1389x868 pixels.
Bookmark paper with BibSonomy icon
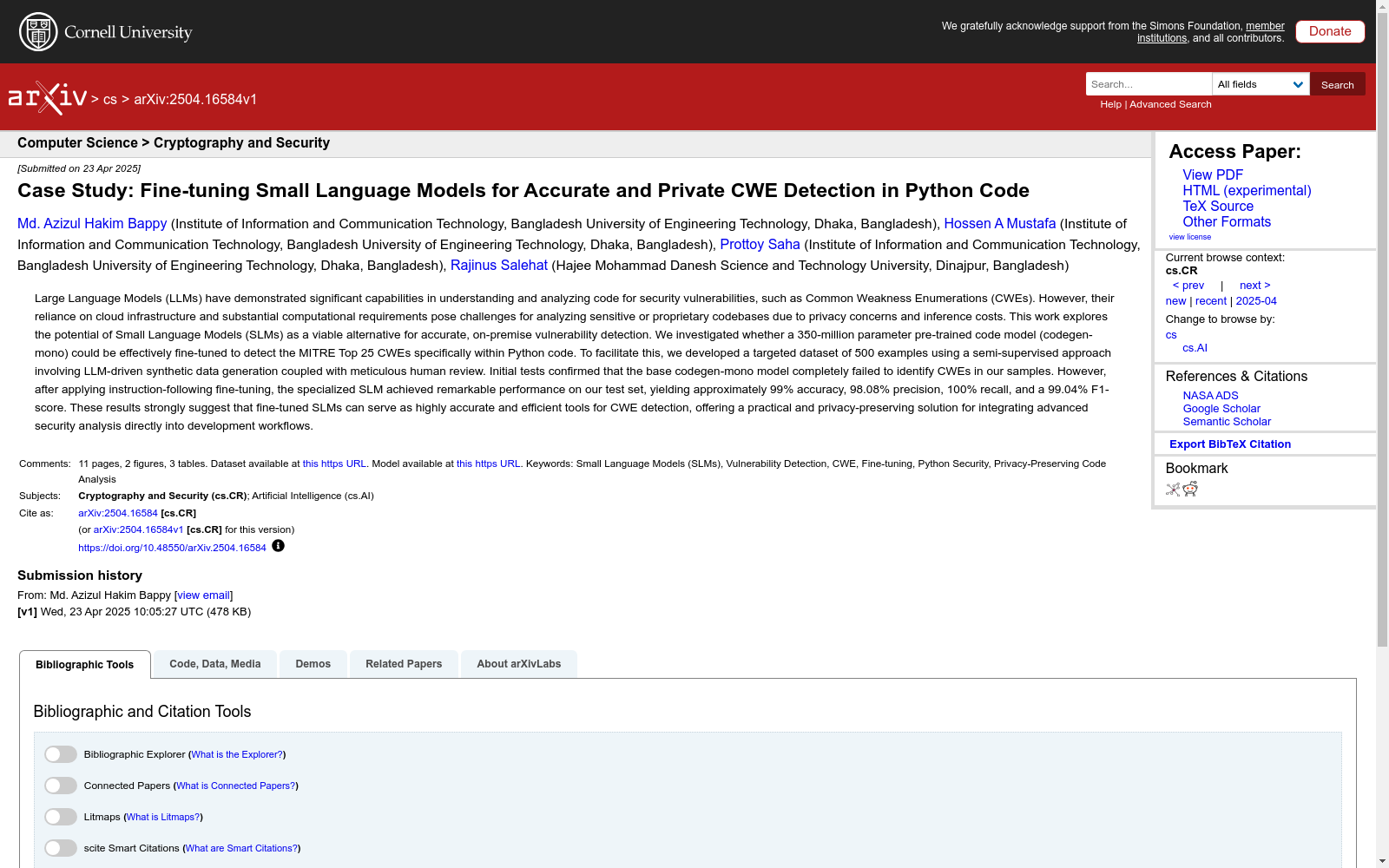(x=1173, y=490)
